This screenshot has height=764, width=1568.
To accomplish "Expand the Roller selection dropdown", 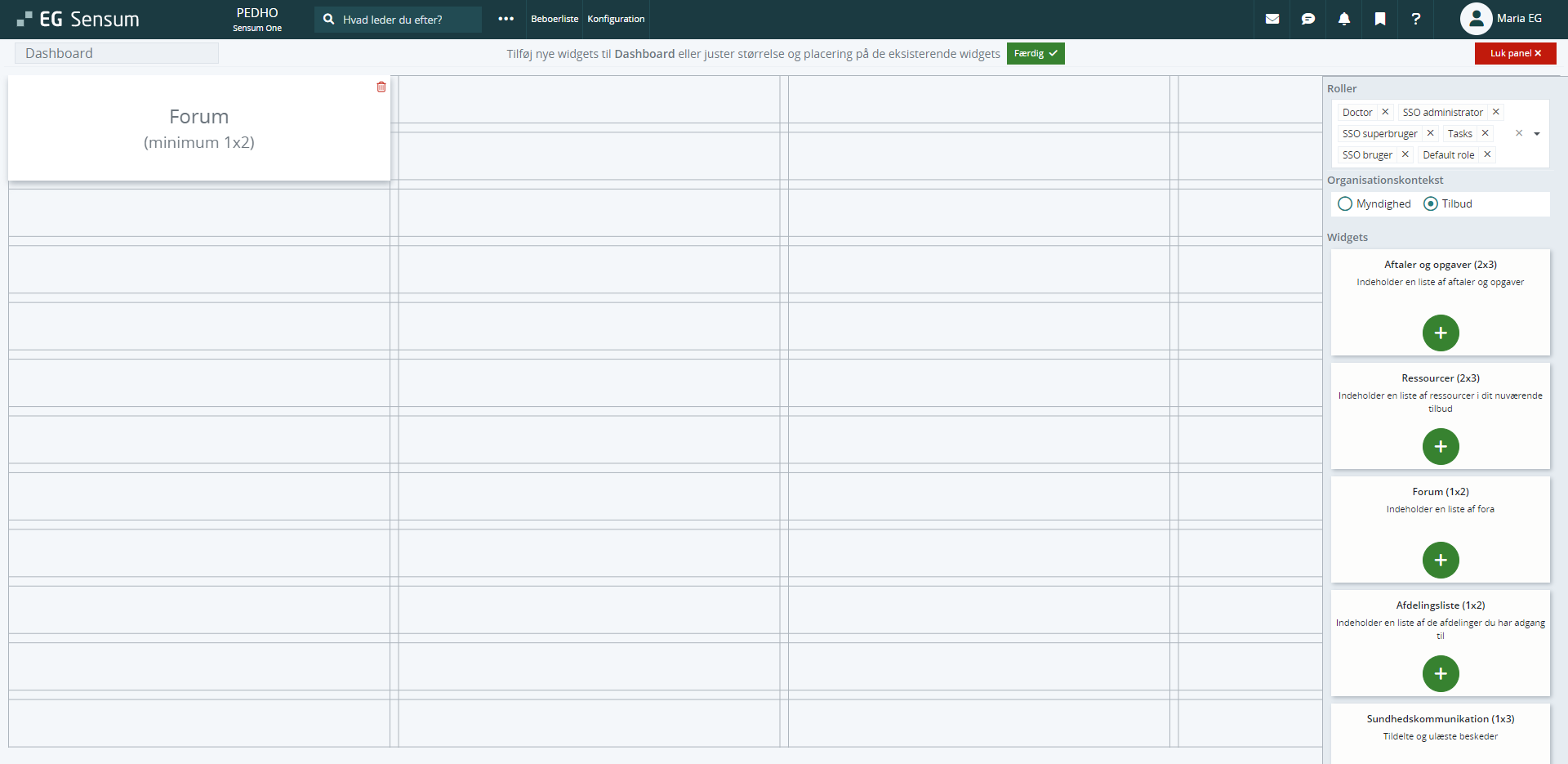I will (1539, 133).
